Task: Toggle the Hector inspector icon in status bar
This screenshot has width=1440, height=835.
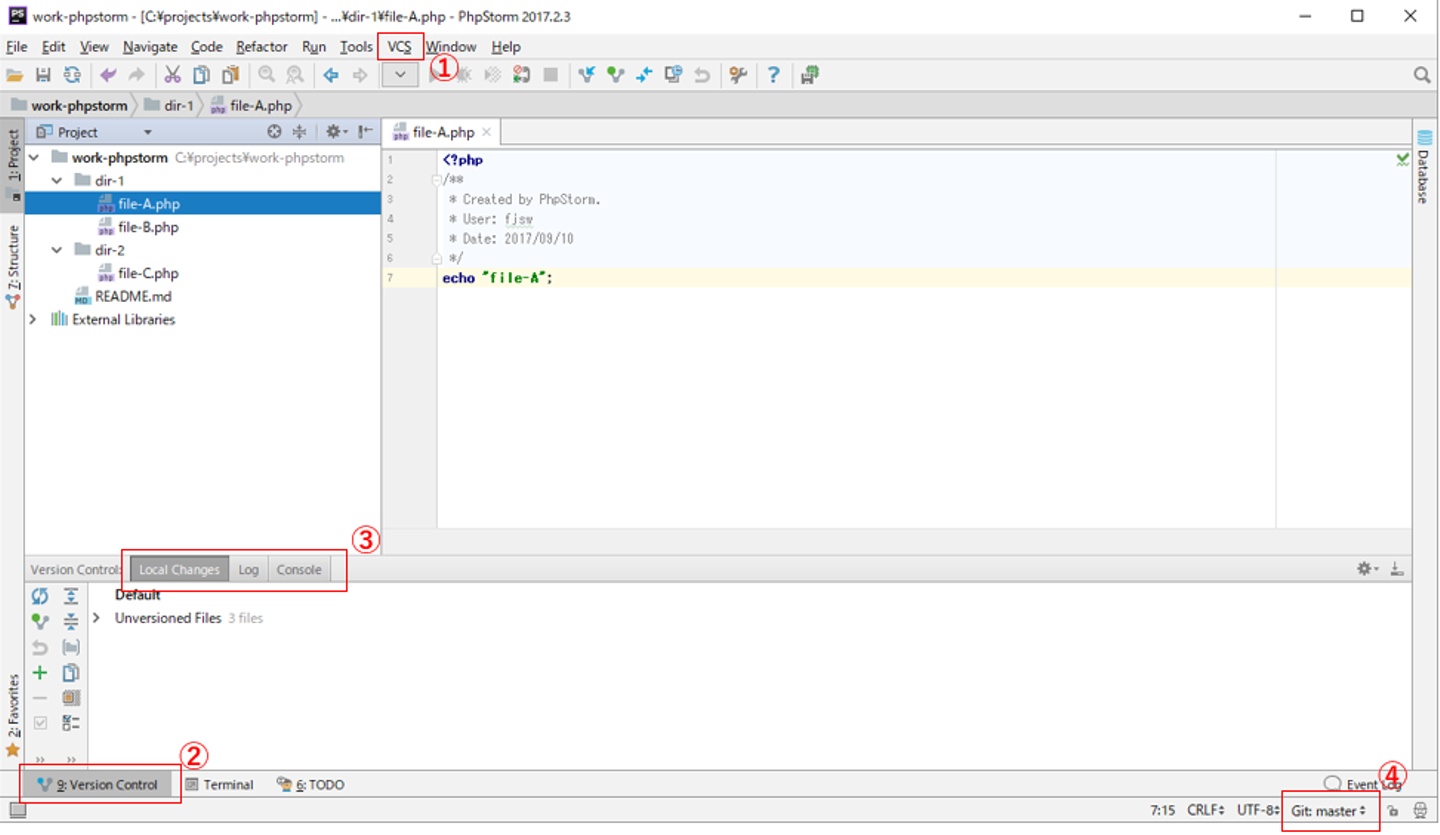Action: click(x=1419, y=811)
